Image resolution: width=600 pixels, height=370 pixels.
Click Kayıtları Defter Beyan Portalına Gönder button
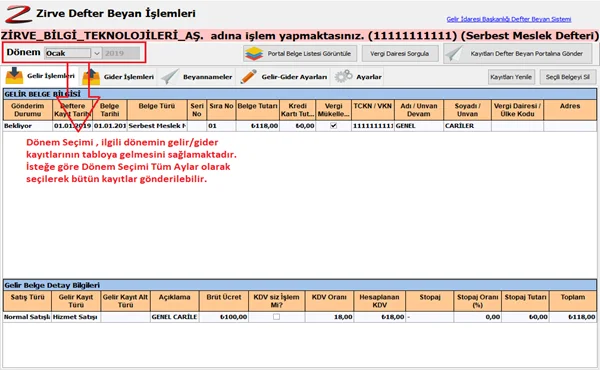tap(518, 54)
